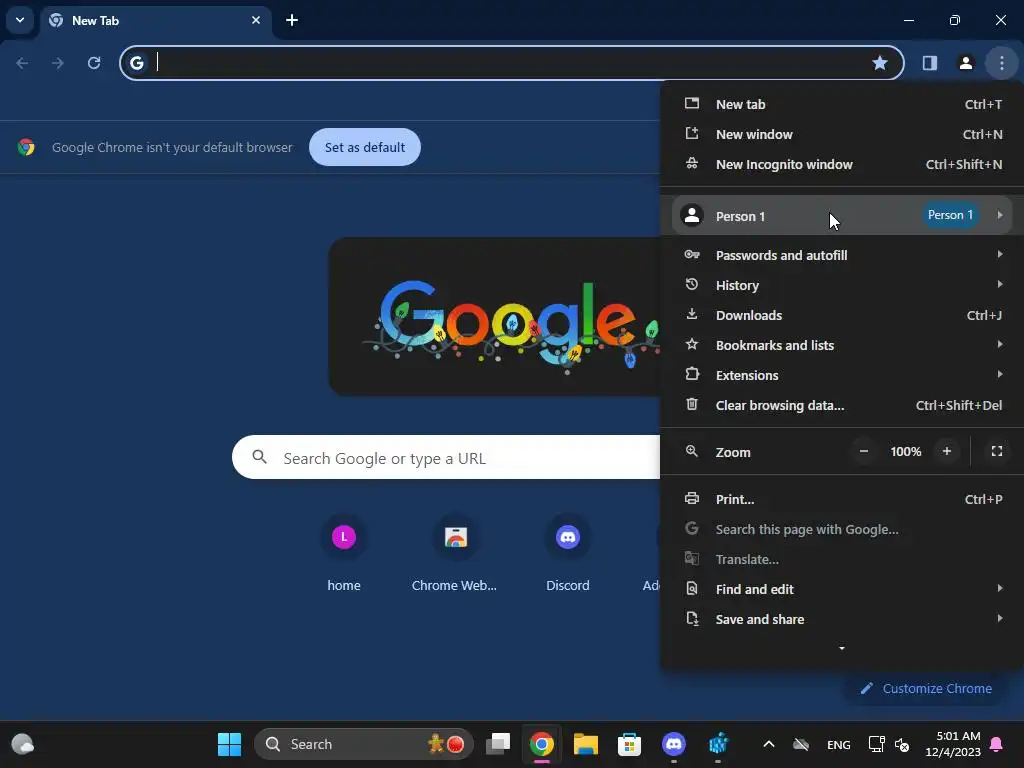Screen dimensions: 1024x768
Task: Open tab search dropdown arrow
Action: 20,20
